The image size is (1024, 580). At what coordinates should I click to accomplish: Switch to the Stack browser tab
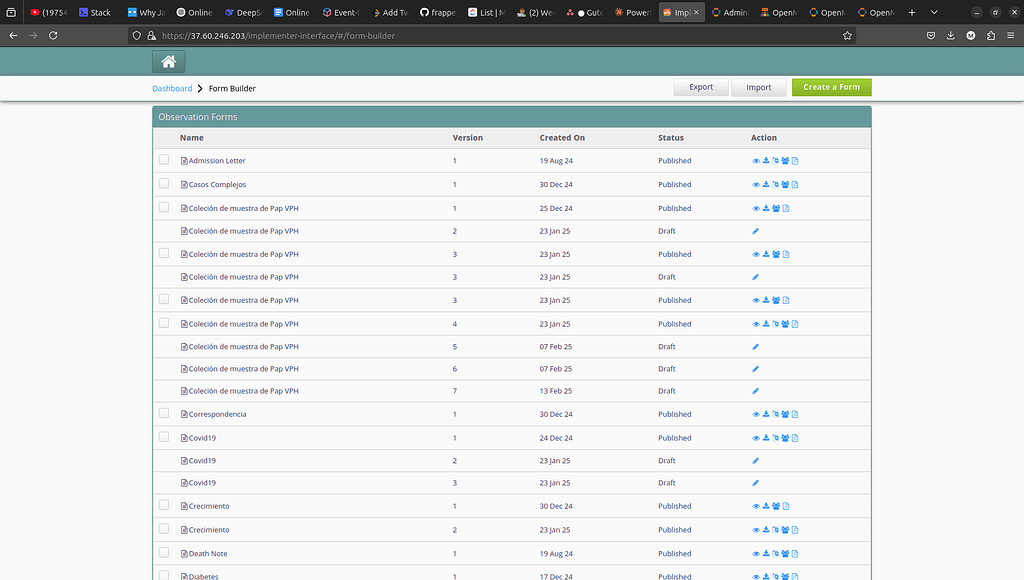(95, 12)
